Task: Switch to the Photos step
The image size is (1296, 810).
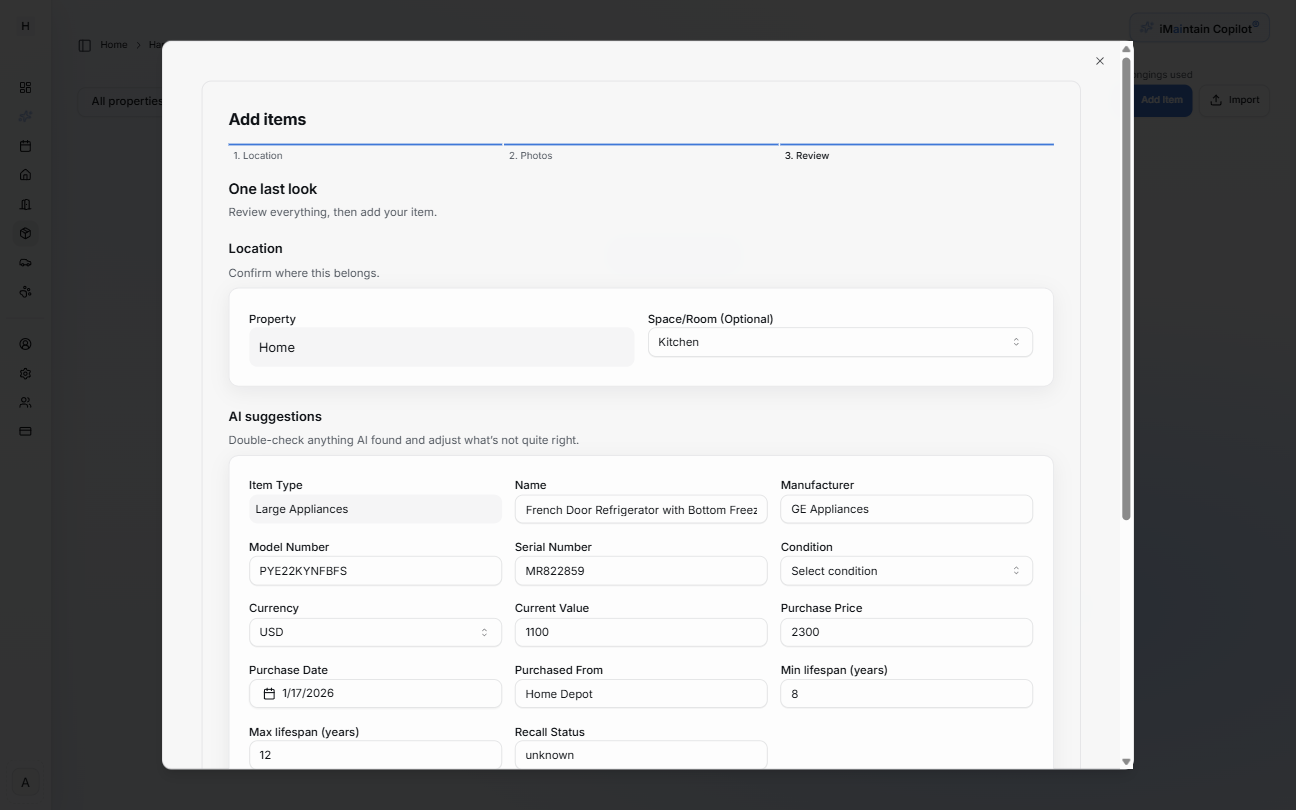Action: pyautogui.click(x=530, y=155)
